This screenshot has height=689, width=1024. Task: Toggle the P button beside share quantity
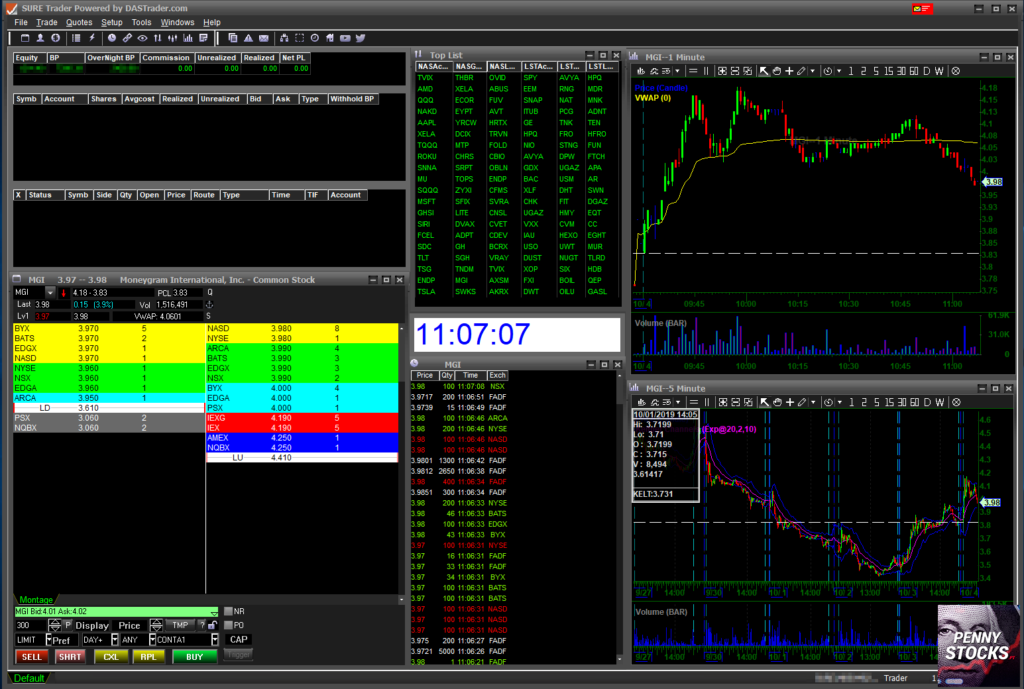point(69,625)
